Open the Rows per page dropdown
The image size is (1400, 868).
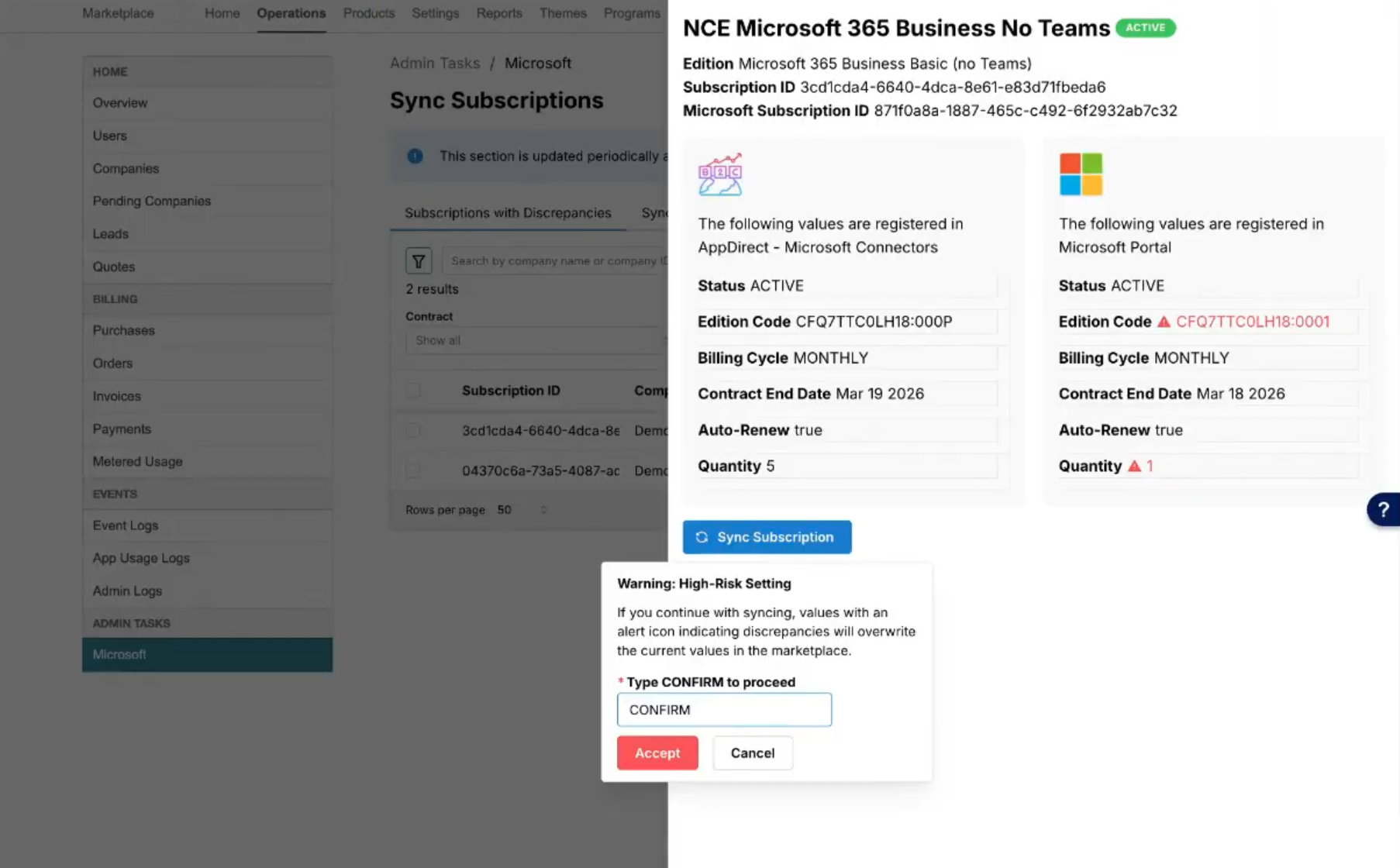pyautogui.click(x=522, y=510)
